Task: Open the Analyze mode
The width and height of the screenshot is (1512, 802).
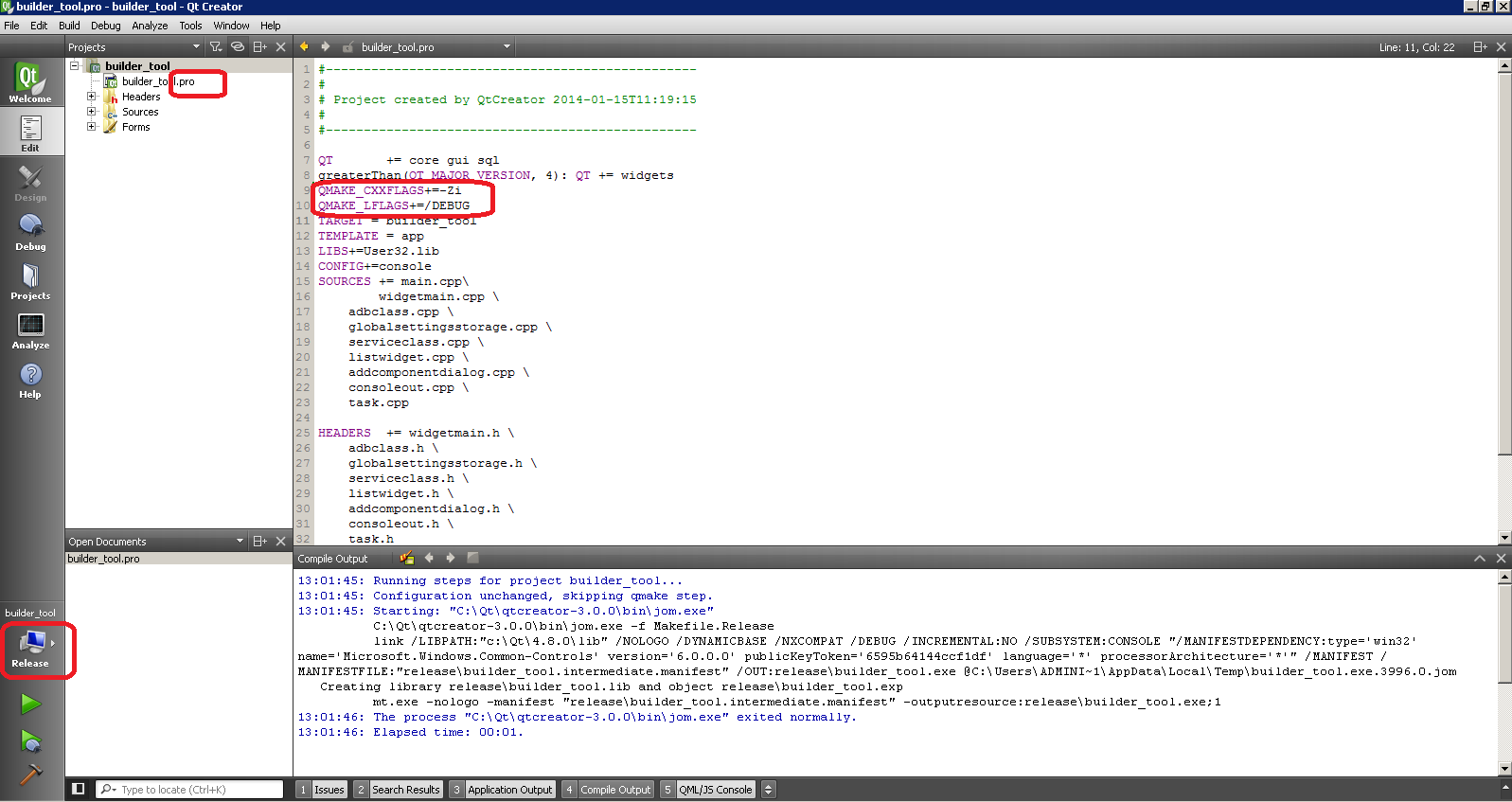Action: tap(31, 329)
